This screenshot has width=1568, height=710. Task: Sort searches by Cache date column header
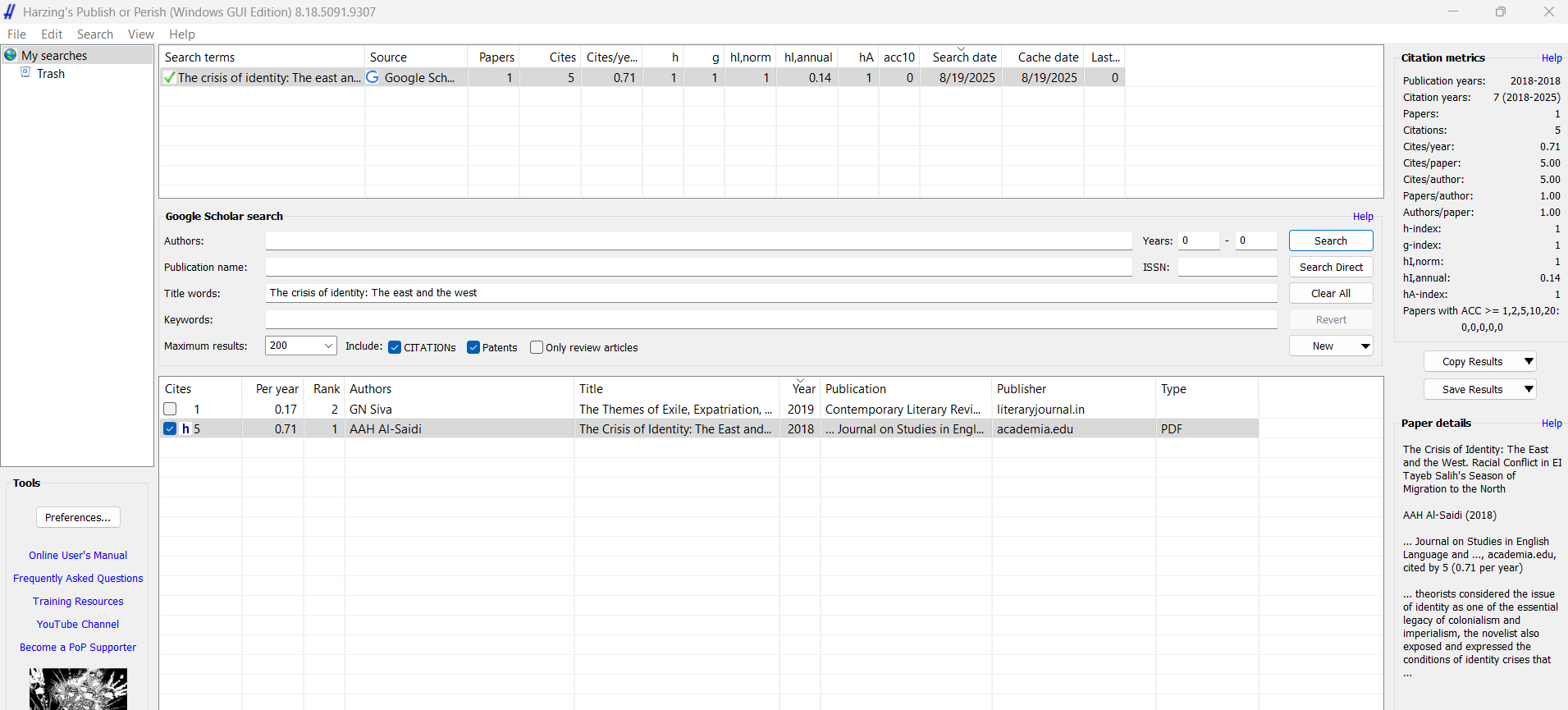pos(1043,57)
